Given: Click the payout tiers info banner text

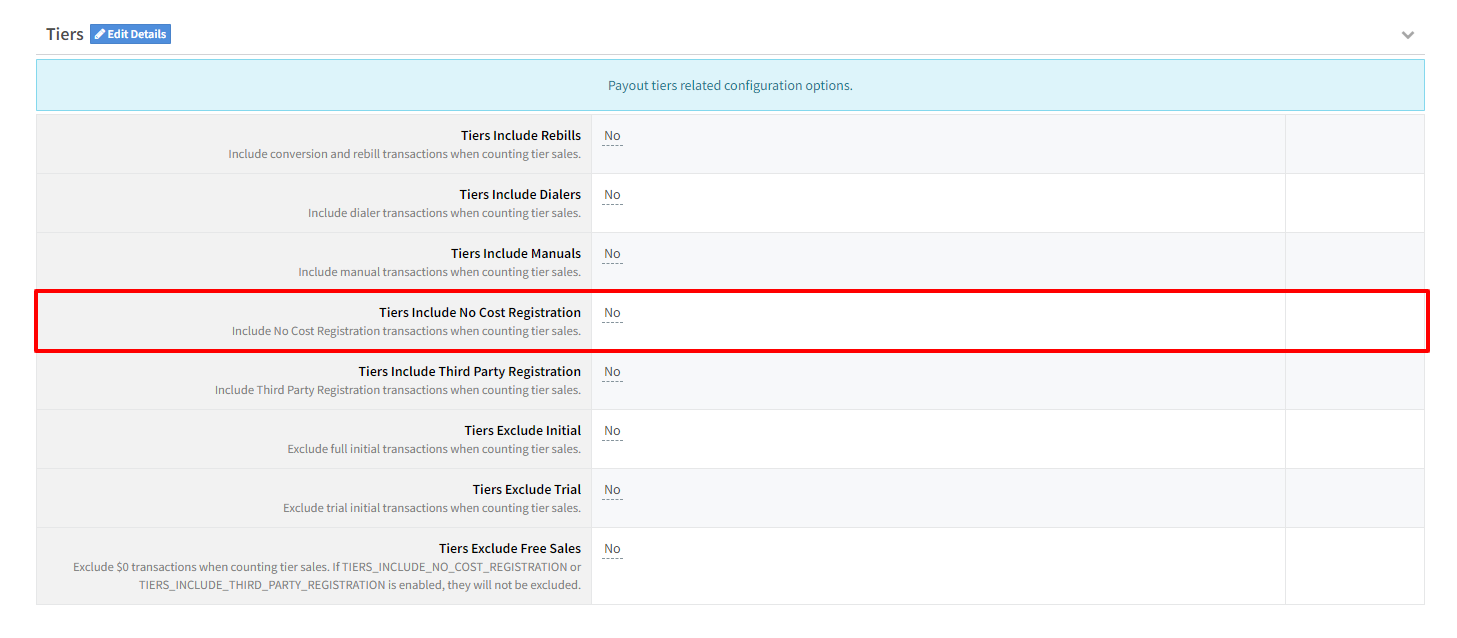Looking at the screenshot, I should point(730,85).
